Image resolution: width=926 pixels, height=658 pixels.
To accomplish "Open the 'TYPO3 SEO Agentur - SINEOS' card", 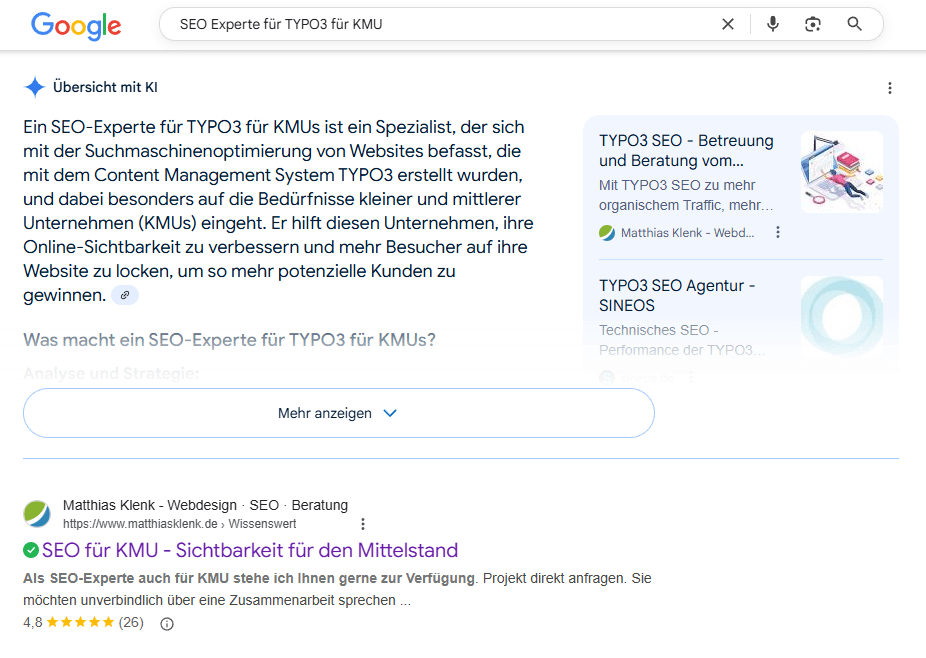I will (677, 295).
